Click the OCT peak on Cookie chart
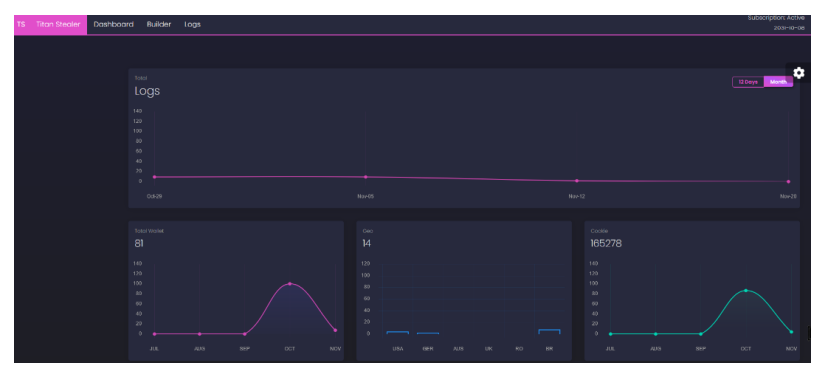This screenshot has width=825, height=377. (x=746, y=290)
